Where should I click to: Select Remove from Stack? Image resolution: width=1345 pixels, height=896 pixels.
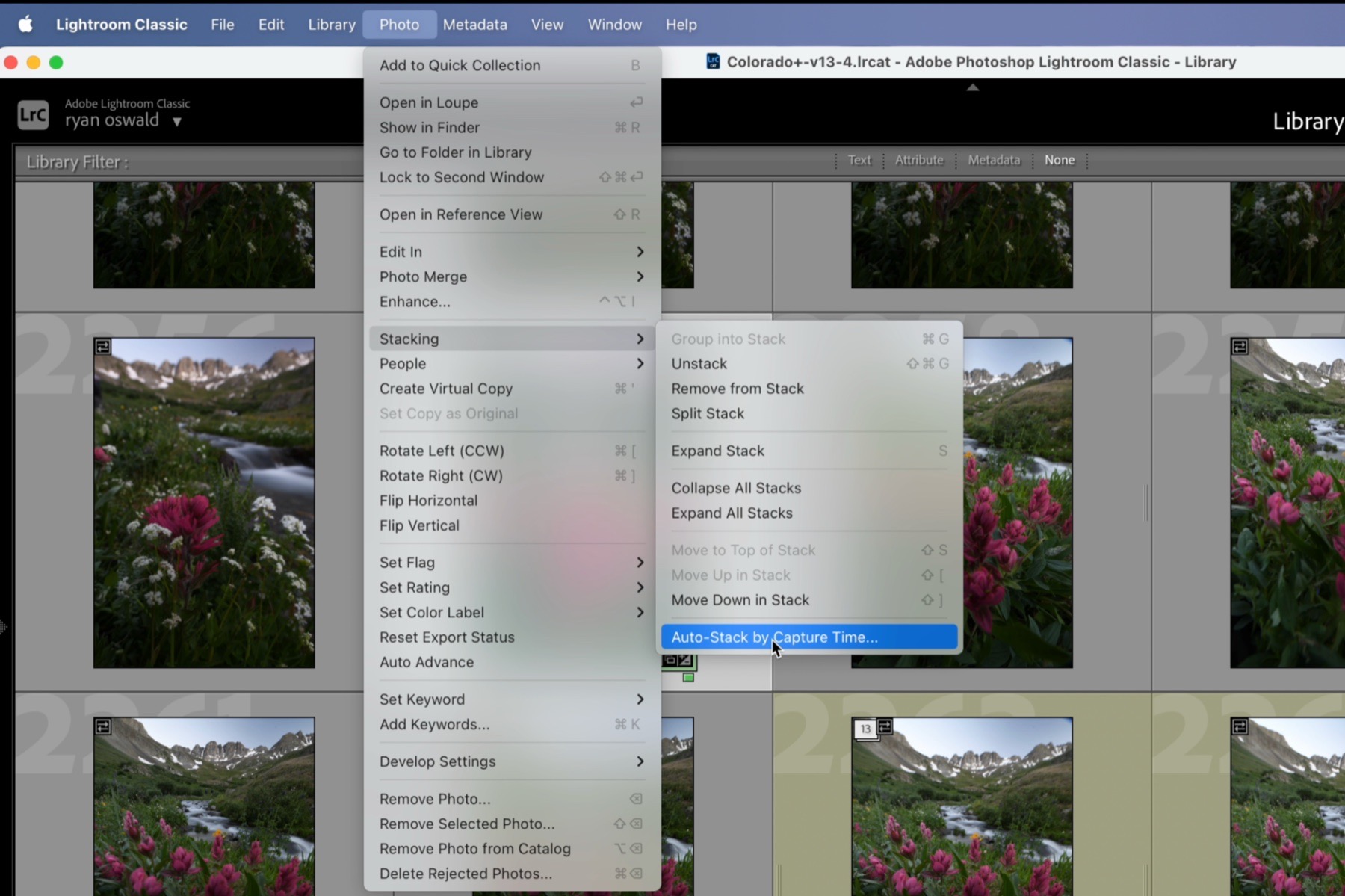click(x=809, y=389)
